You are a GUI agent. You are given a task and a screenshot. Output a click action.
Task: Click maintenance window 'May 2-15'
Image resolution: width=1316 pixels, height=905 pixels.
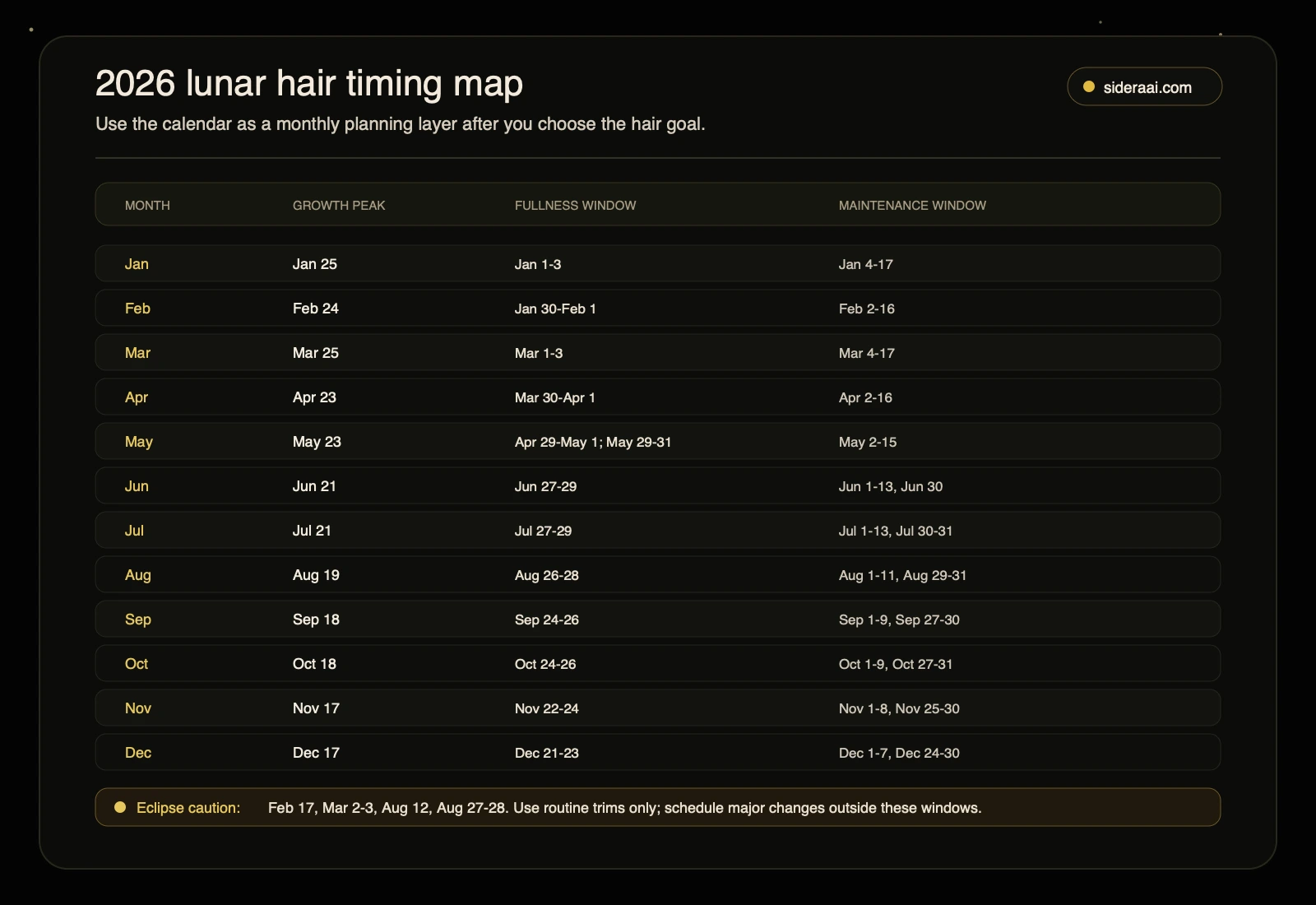(868, 442)
